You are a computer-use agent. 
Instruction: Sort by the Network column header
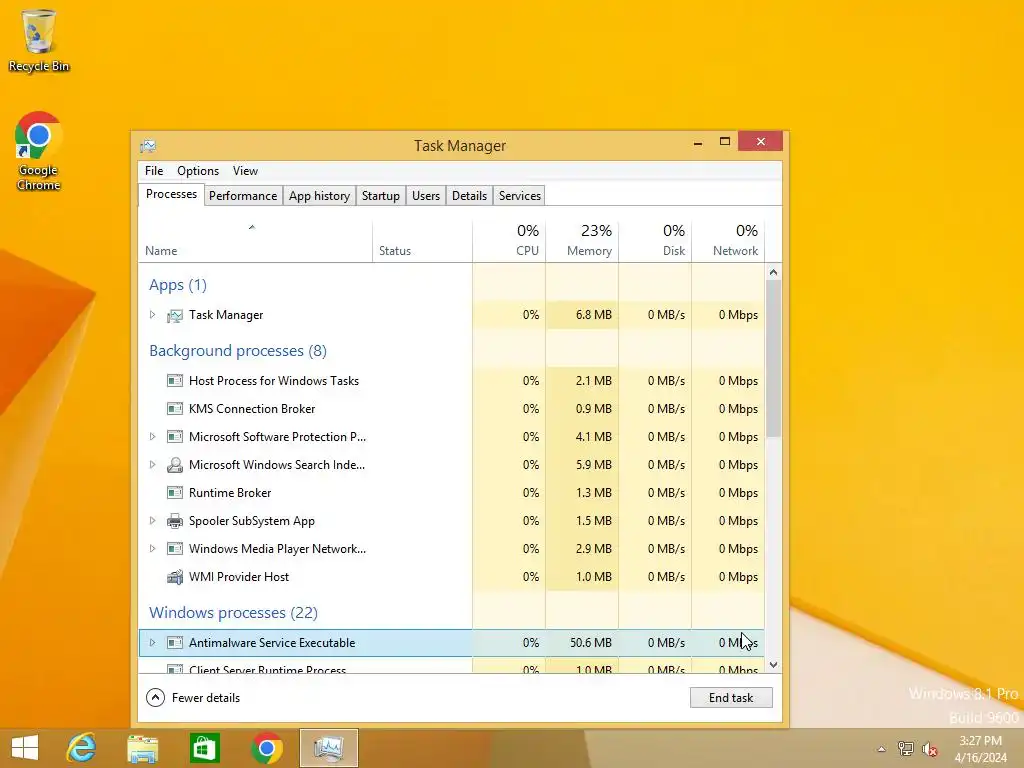tap(728, 242)
